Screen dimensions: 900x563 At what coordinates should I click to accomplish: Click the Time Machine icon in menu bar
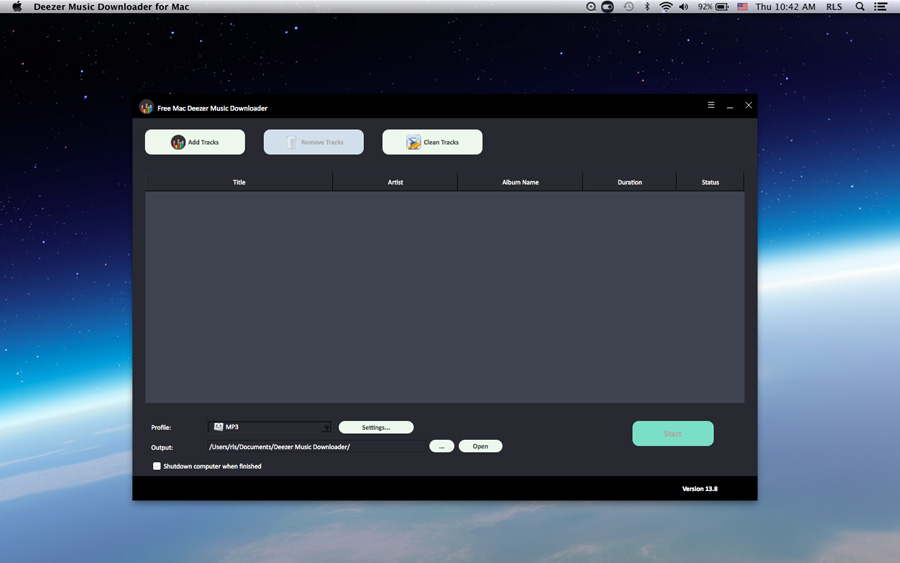pos(629,7)
